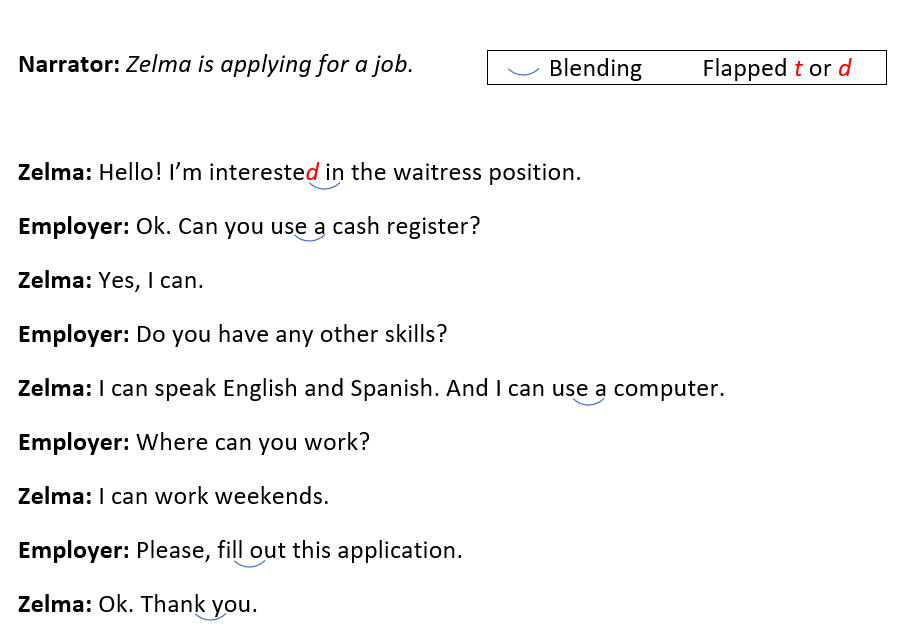Click the blending arc under 'use a cash'
This screenshot has height=628, width=903.
pyautogui.click(x=310, y=237)
